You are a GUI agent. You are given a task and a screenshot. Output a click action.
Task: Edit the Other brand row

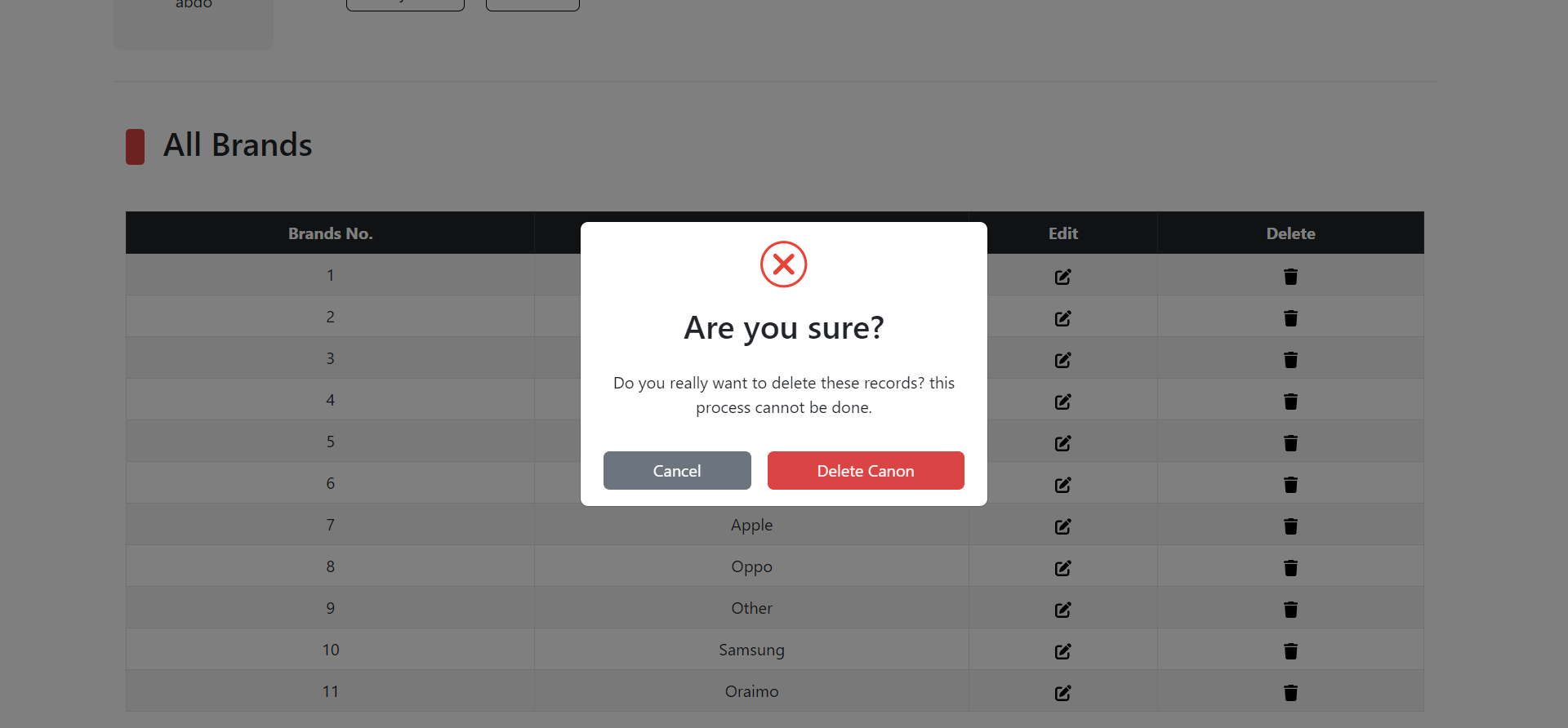tap(1062, 610)
